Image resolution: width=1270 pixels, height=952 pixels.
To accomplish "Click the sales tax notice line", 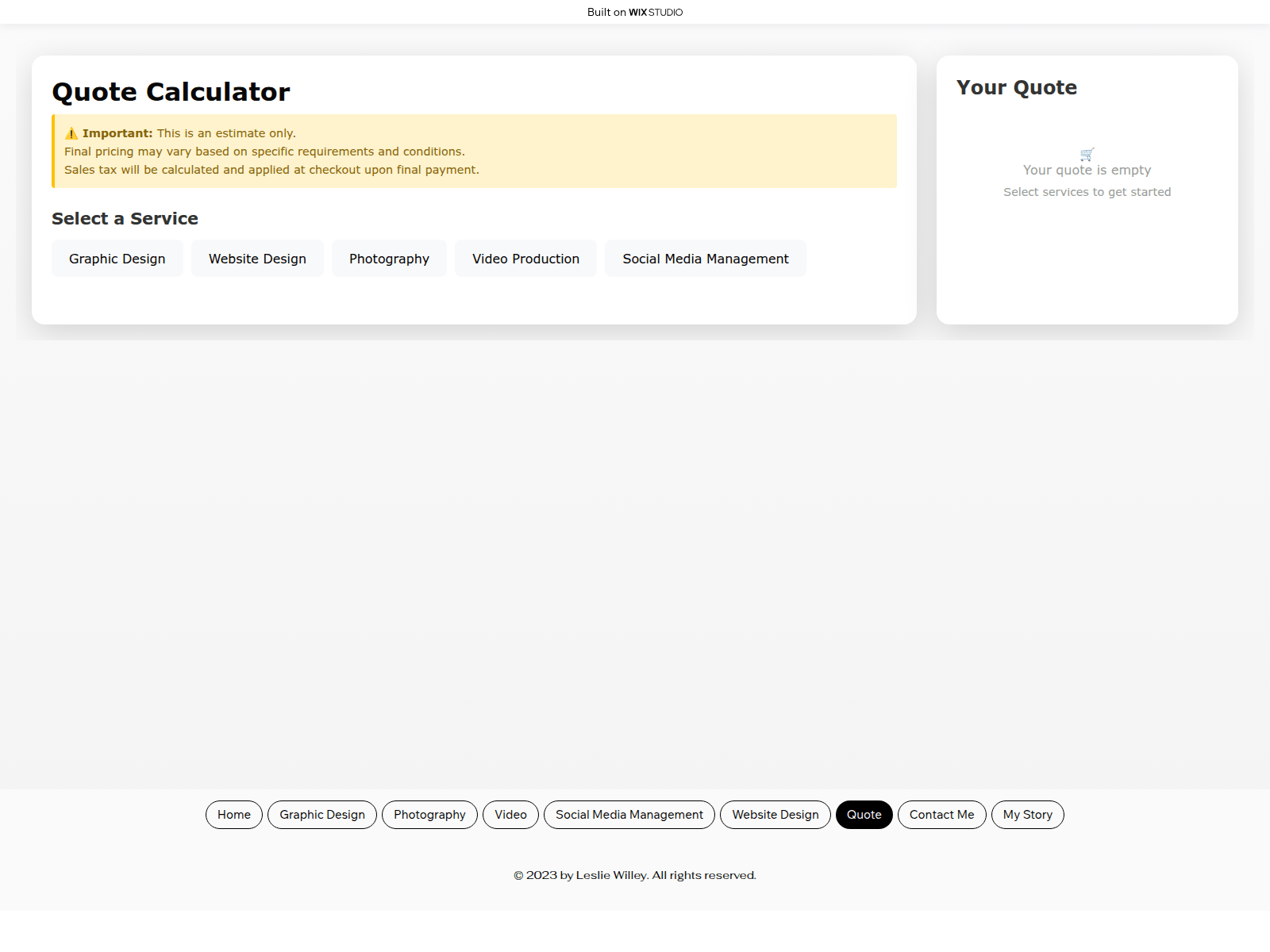I will click(271, 170).
